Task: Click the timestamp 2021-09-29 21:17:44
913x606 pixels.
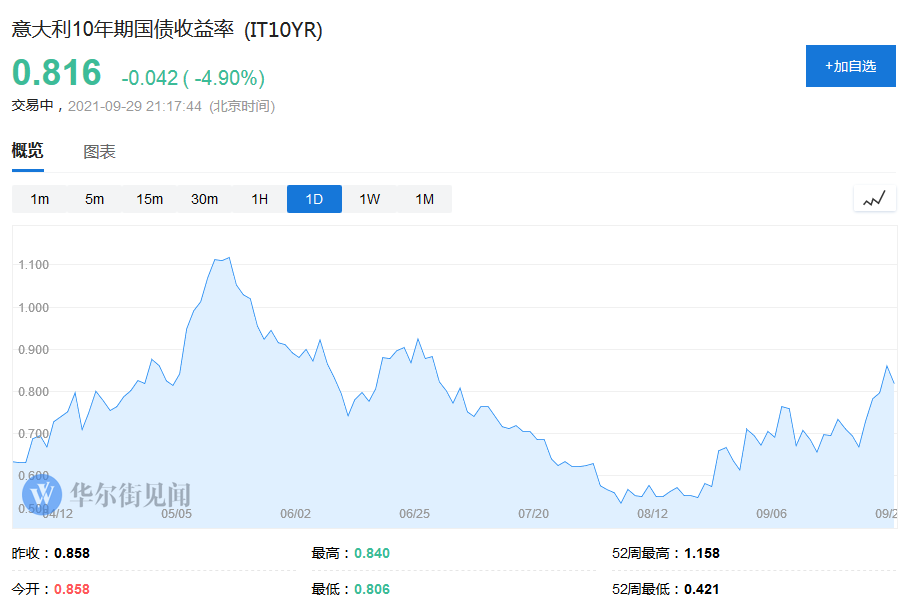Action: tap(135, 106)
